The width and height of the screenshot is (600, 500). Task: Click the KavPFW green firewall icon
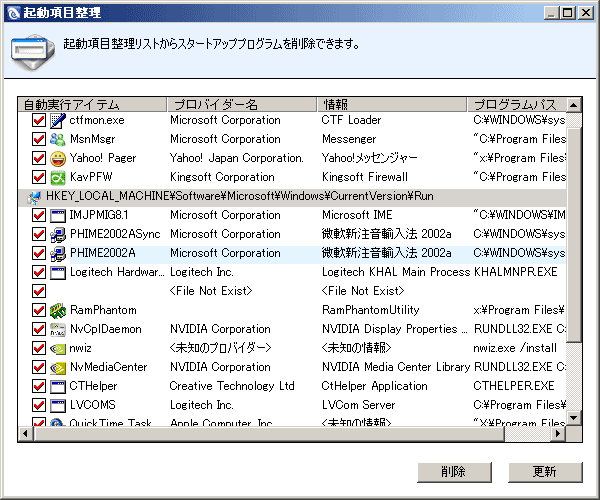[x=58, y=178]
